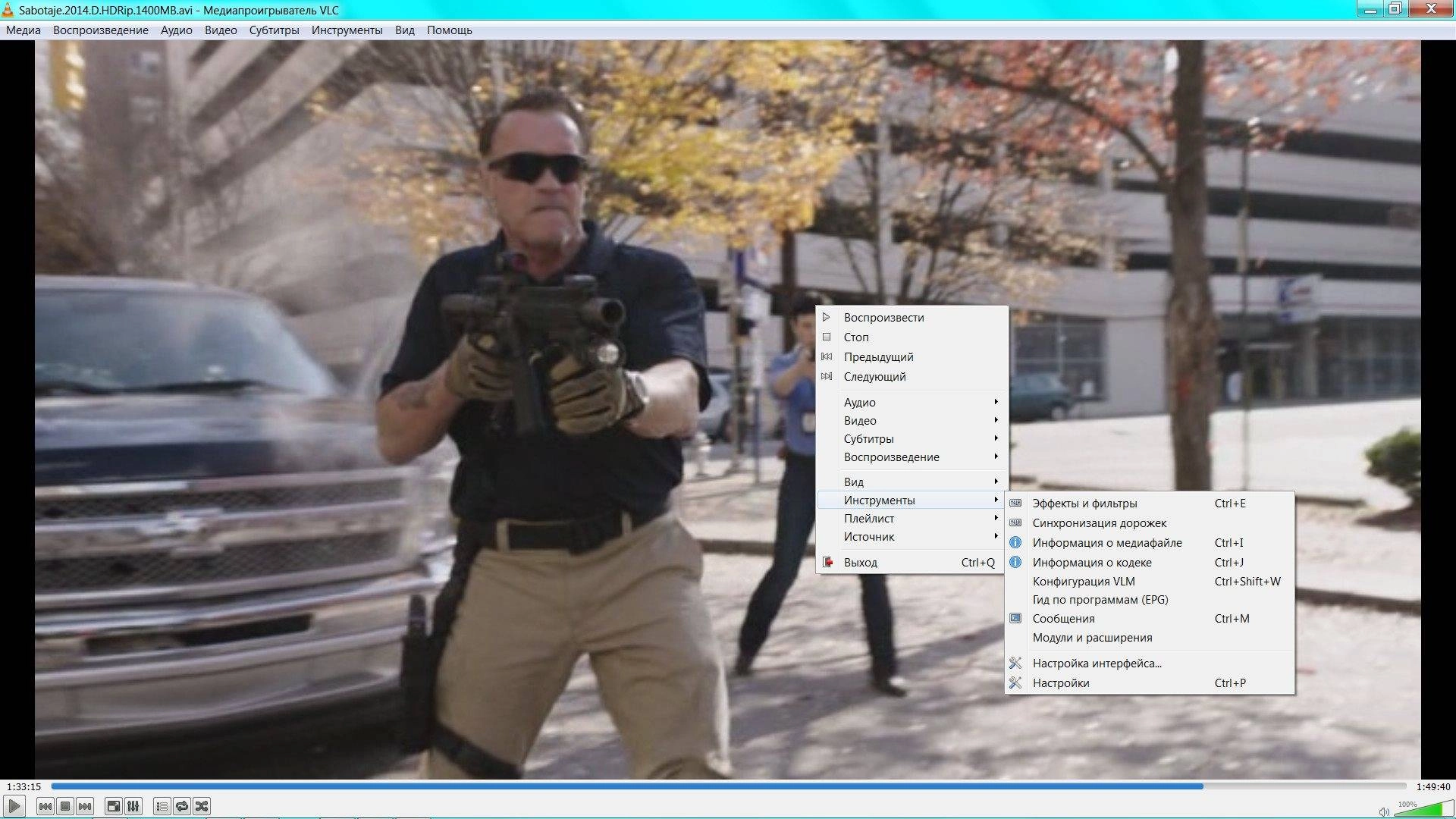Open Конфигурация VLM
The image size is (1456, 819).
tap(1150, 582)
